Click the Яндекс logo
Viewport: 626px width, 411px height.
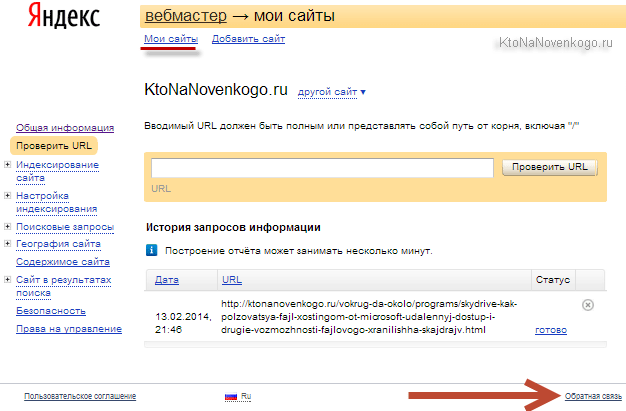click(x=64, y=16)
